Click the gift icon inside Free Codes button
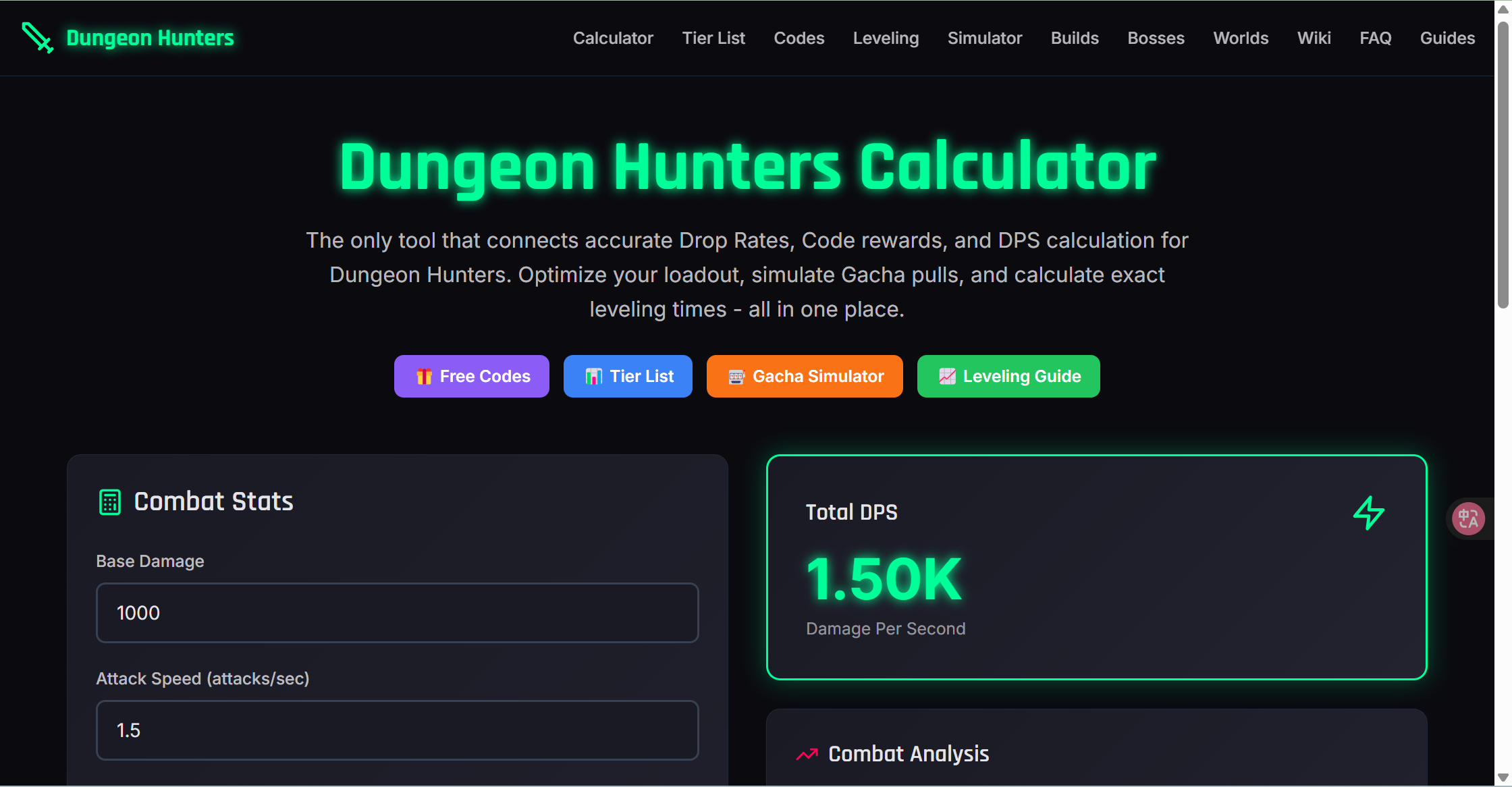The width and height of the screenshot is (1512, 787). coord(424,376)
